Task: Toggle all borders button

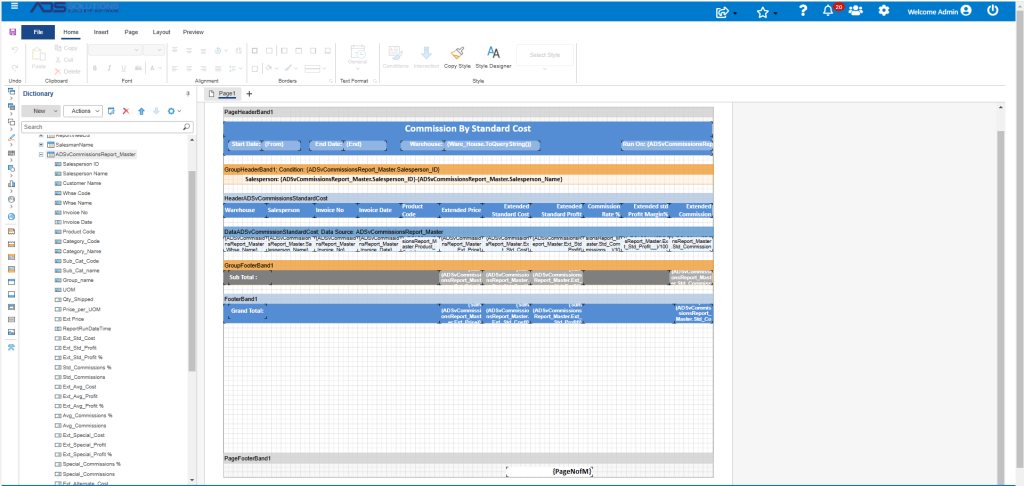Action: pyautogui.click(x=254, y=50)
